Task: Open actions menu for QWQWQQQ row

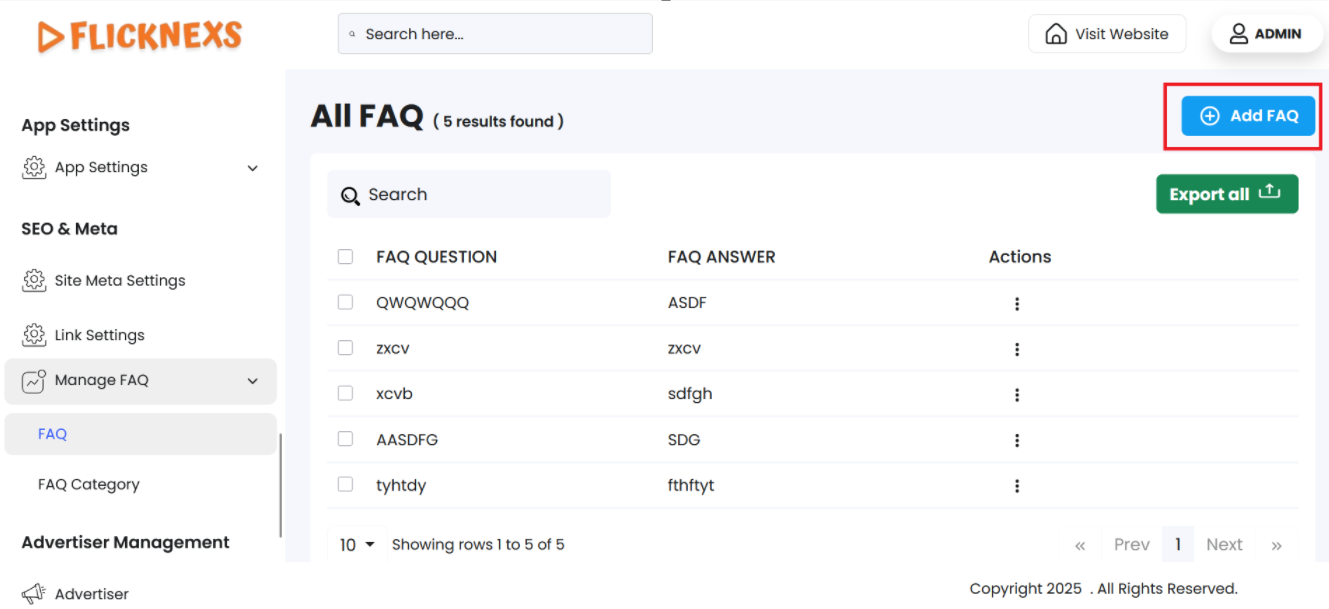Action: 1016,304
